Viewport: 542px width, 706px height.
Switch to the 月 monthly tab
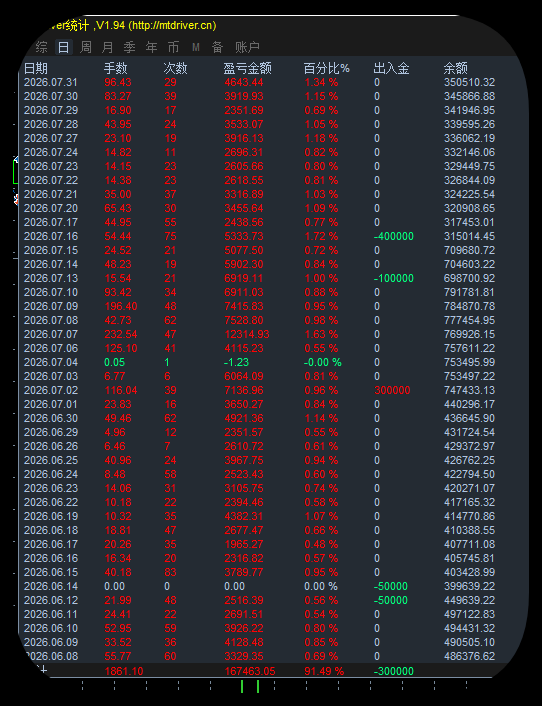pyautogui.click(x=108, y=47)
